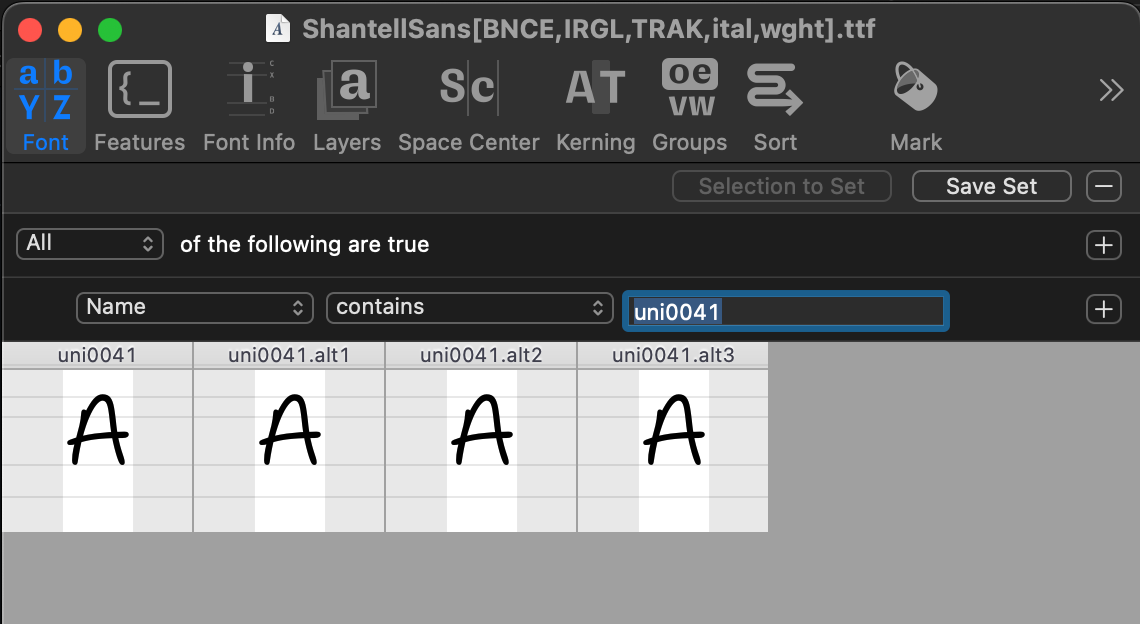
Task: Click the document proxy icon in titlebar
Action: [278, 28]
